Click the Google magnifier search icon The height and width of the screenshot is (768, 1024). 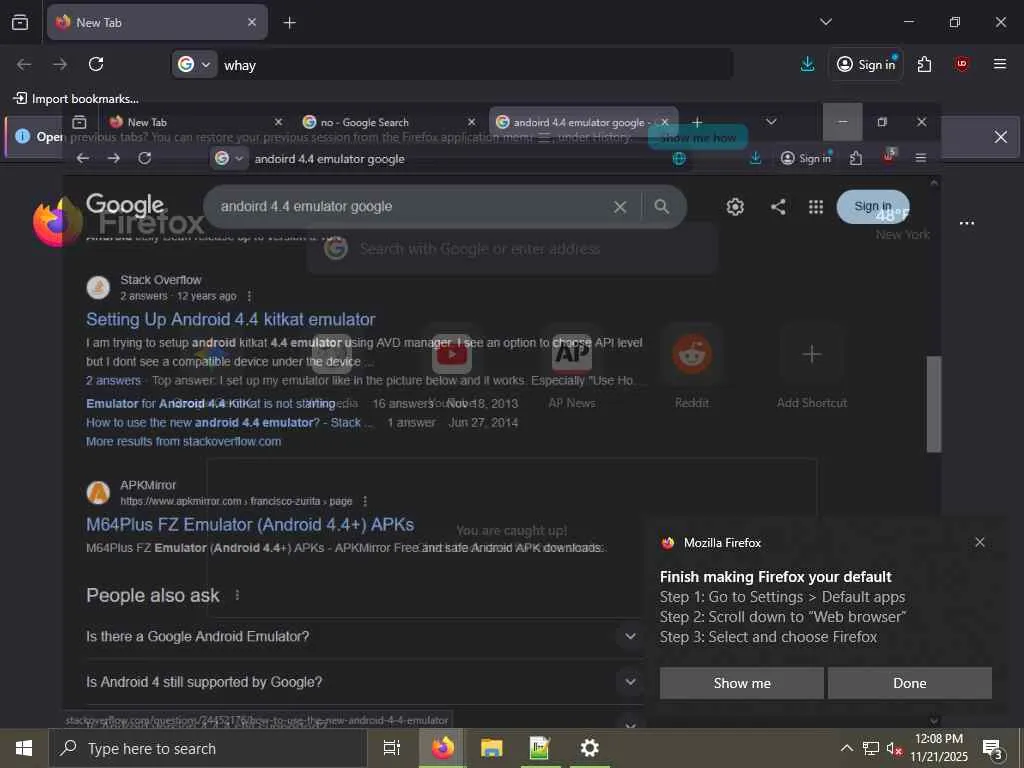pos(662,206)
